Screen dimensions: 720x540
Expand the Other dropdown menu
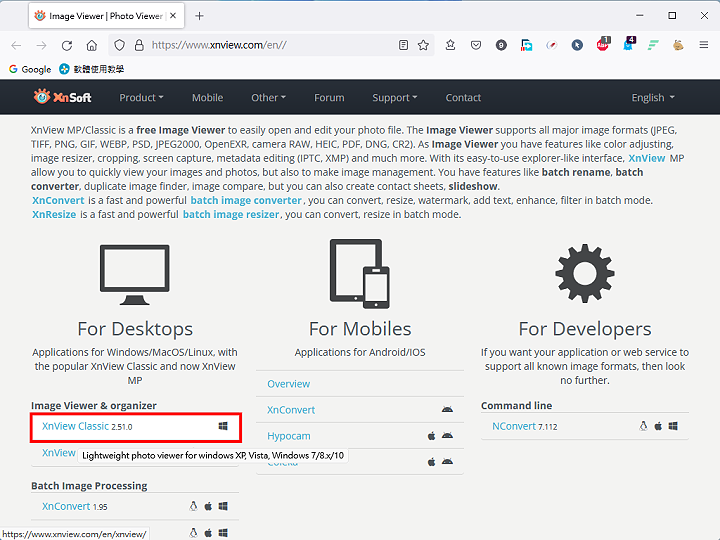click(268, 97)
